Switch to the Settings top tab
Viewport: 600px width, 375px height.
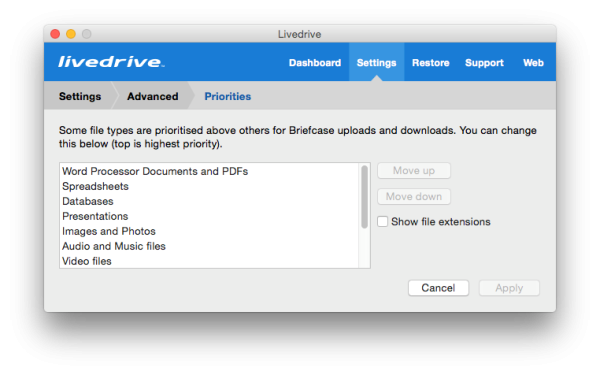(376, 63)
